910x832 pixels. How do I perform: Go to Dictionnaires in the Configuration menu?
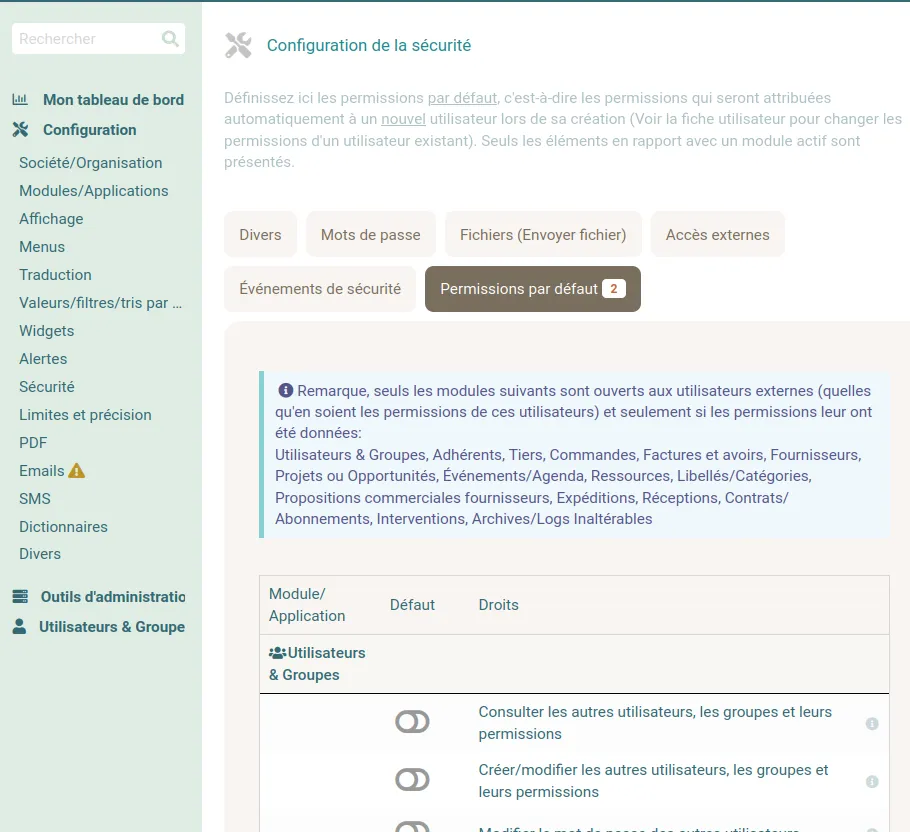(63, 527)
